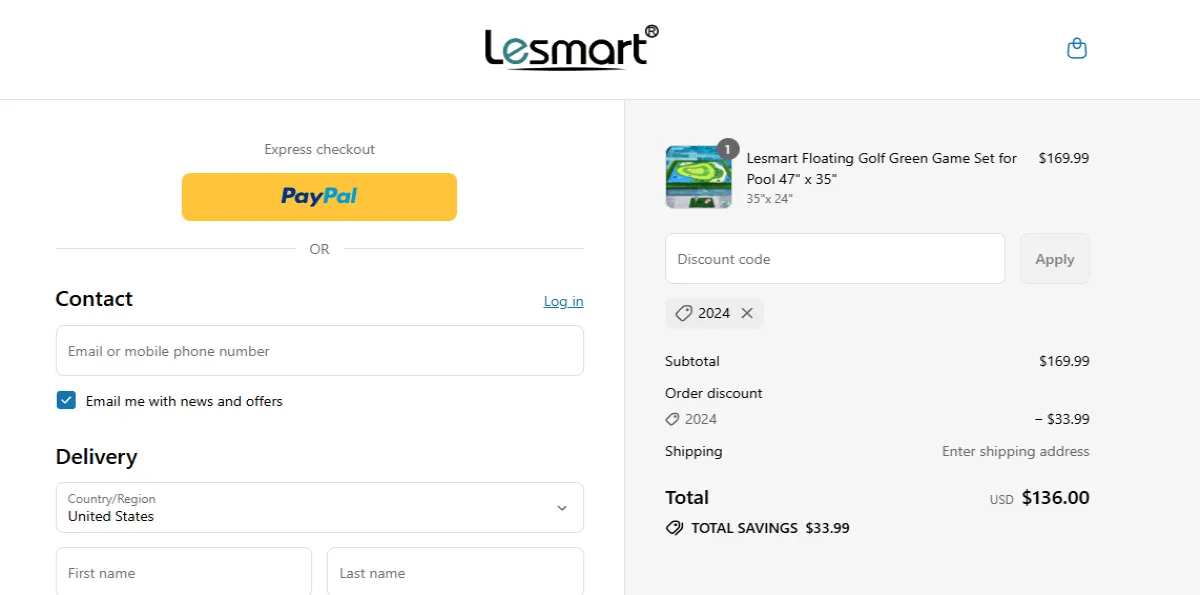Click the item quantity badge

click(728, 150)
